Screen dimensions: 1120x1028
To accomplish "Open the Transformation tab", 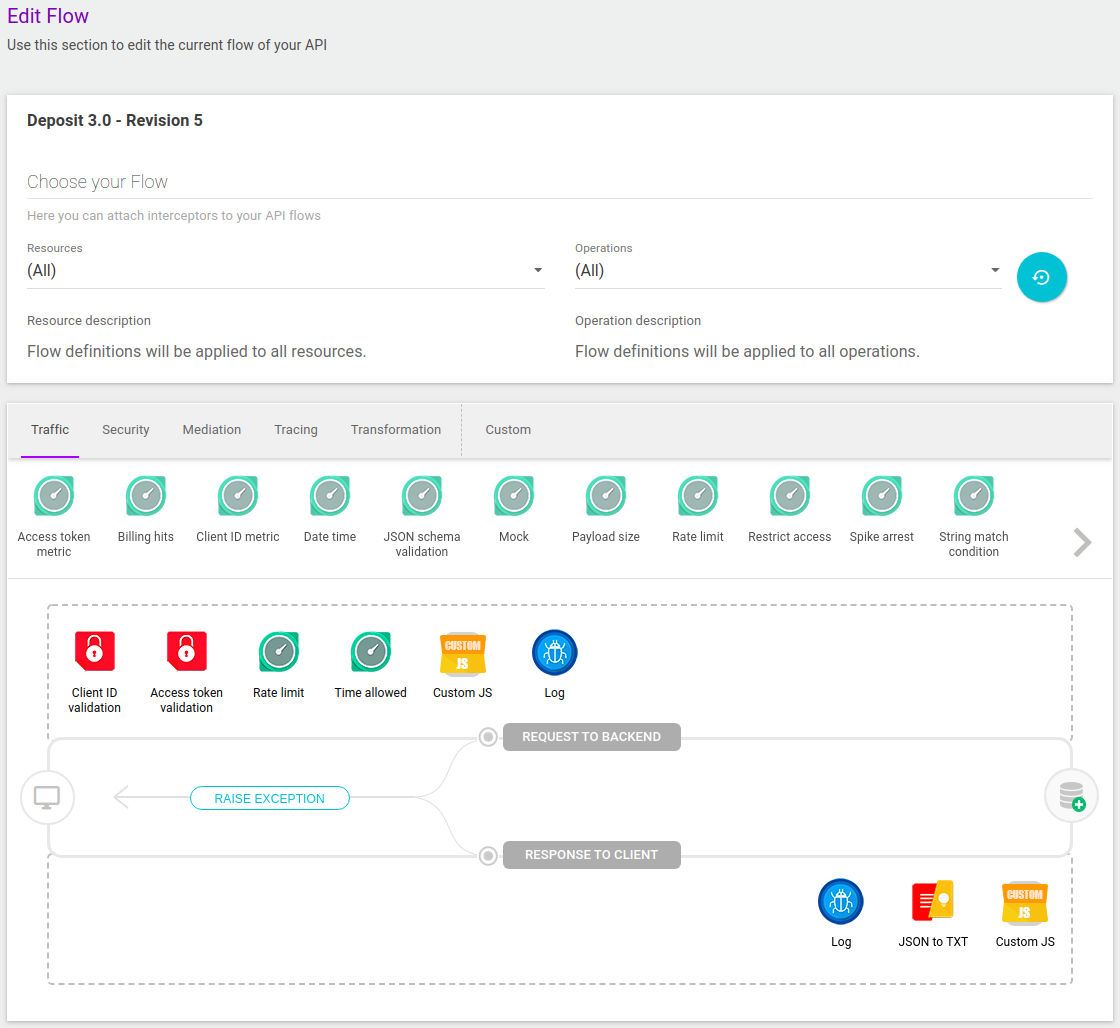I will pyautogui.click(x=395, y=430).
